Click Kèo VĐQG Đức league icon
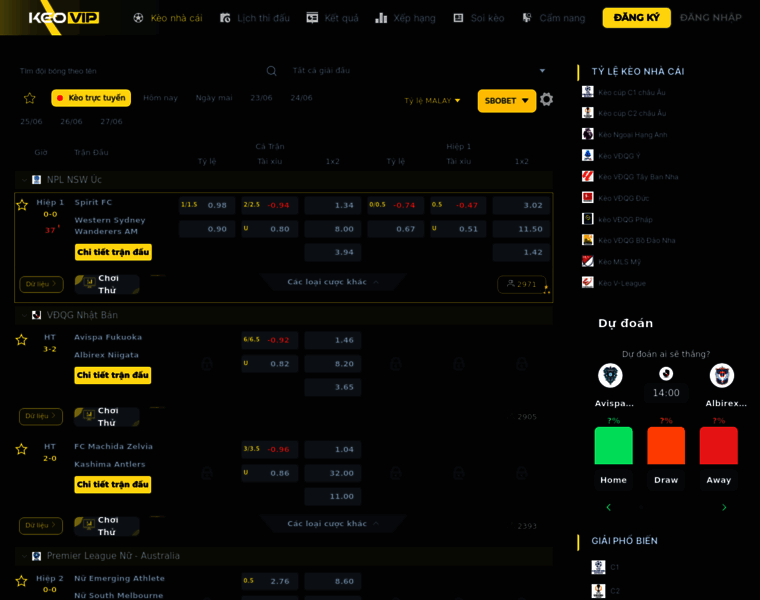This screenshot has width=760, height=600. tap(587, 197)
